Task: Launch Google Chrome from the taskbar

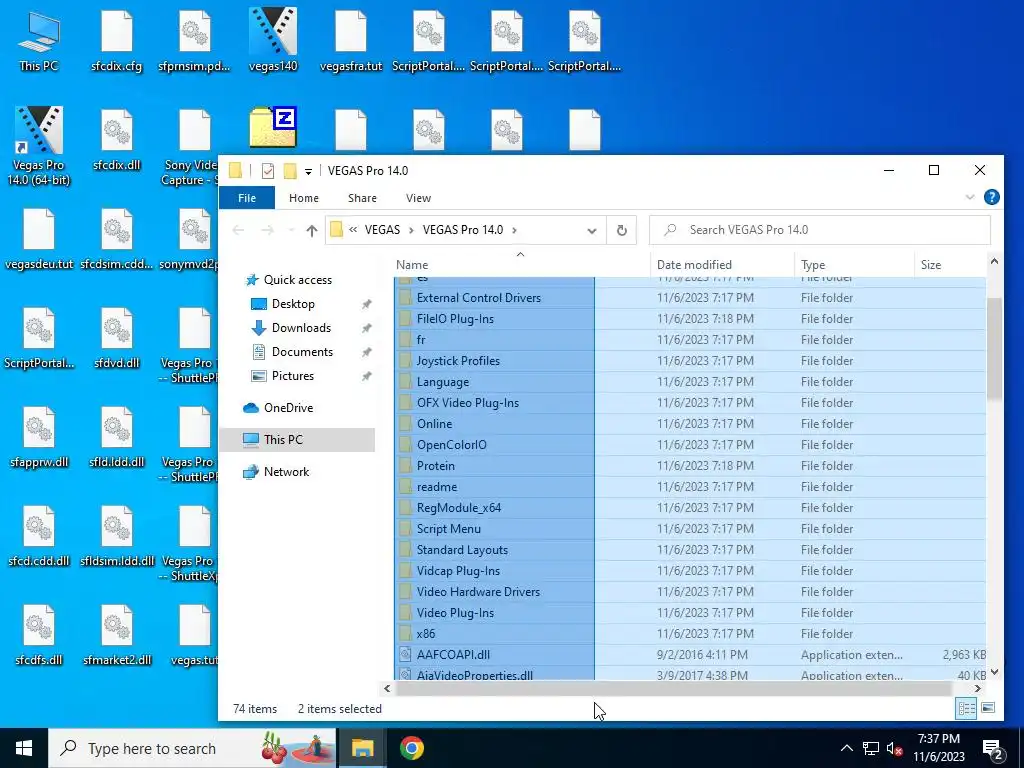Action: click(411, 748)
